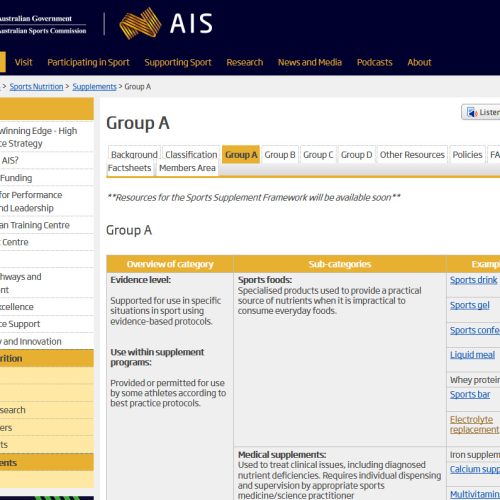Open the Visit menu item

click(23, 62)
